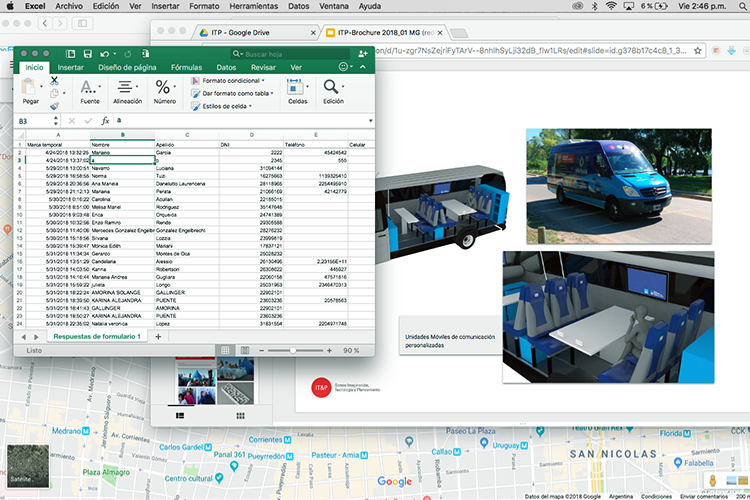Viewport: 750px width, 500px height.
Task: Select column D header
Action: [251, 135]
